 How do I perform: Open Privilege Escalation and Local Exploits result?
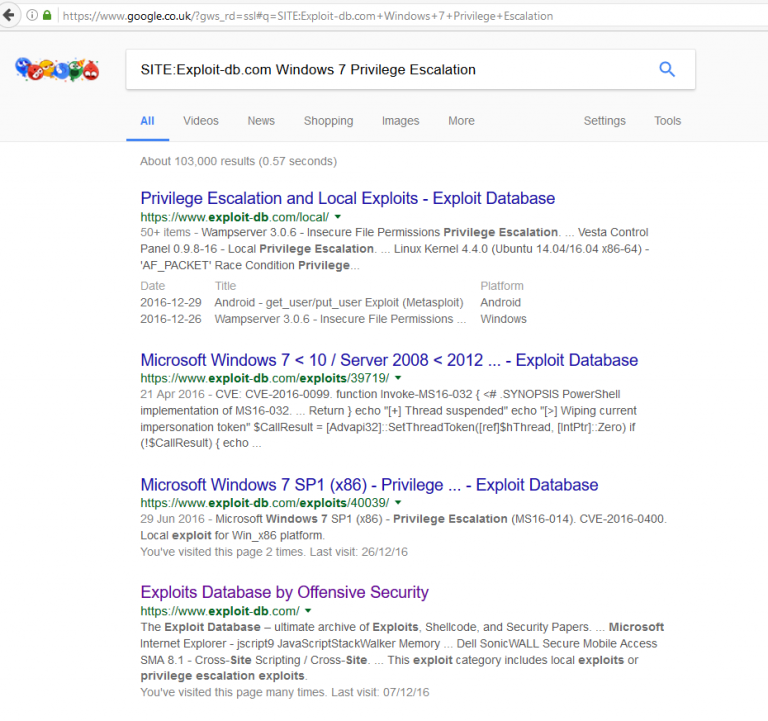point(347,198)
